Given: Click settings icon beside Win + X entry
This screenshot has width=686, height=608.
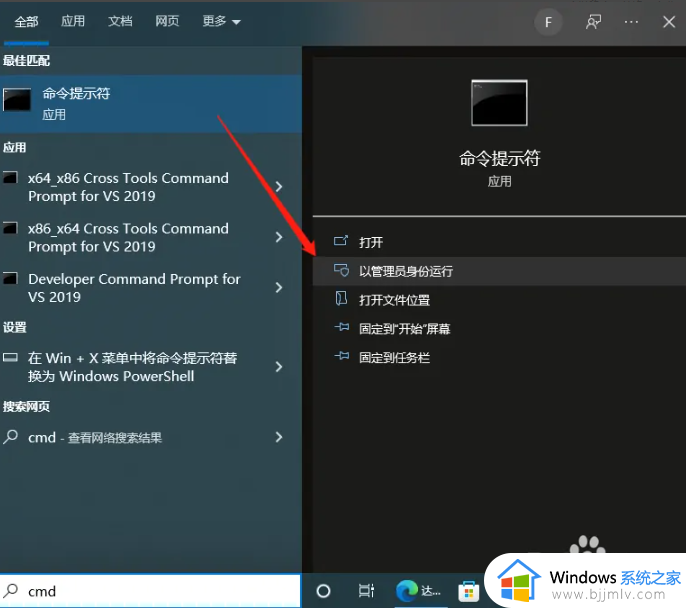Looking at the screenshot, I should (10, 357).
